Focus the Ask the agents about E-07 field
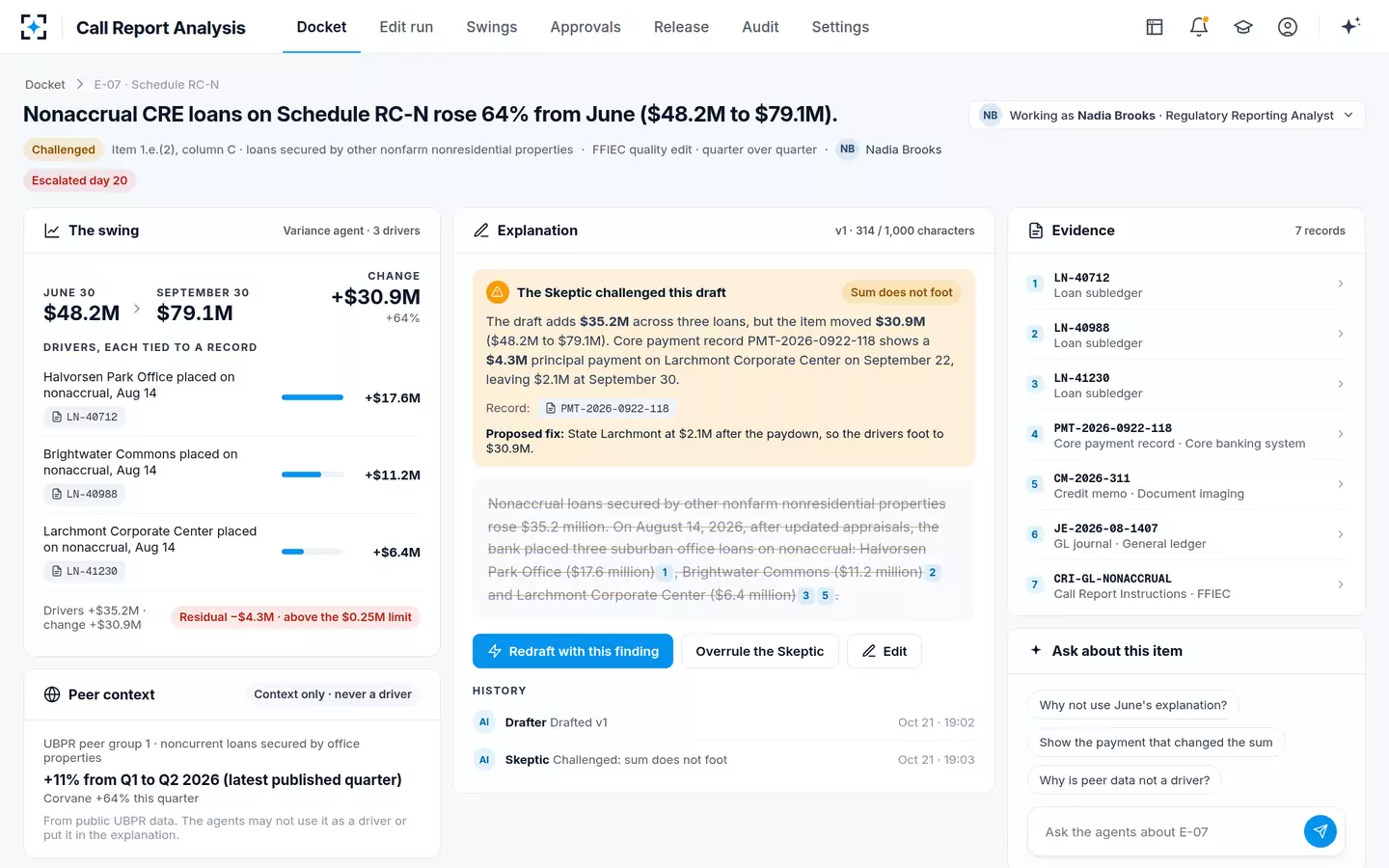The image size is (1389, 868). pyautogui.click(x=1167, y=831)
